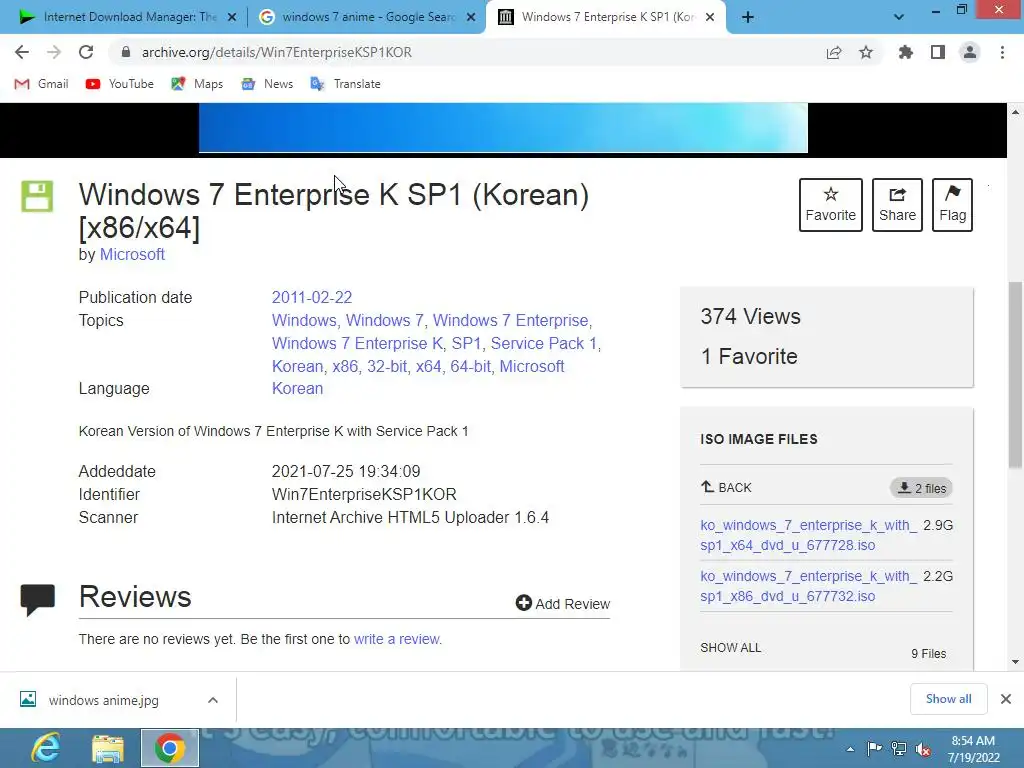This screenshot has height=768, width=1024.
Task: Click BACK in ISO image files panel
Action: [x=726, y=487]
